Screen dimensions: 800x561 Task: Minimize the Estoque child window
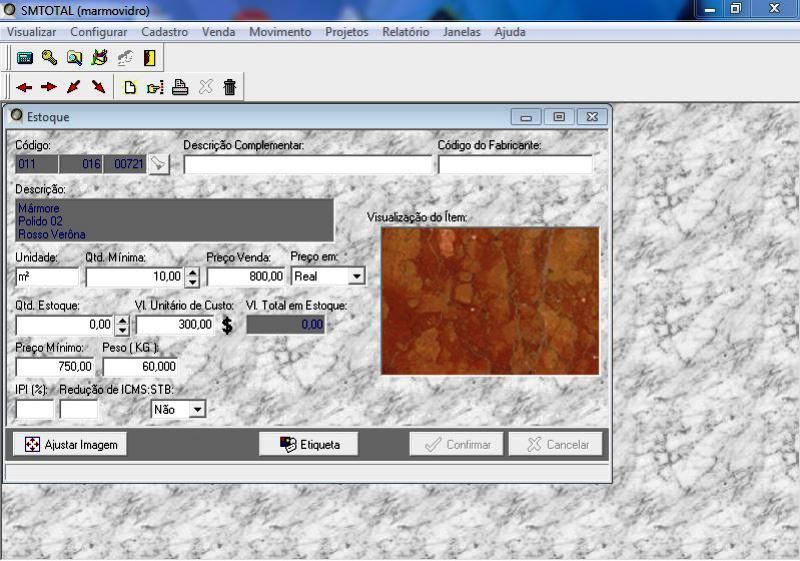pyautogui.click(x=526, y=117)
